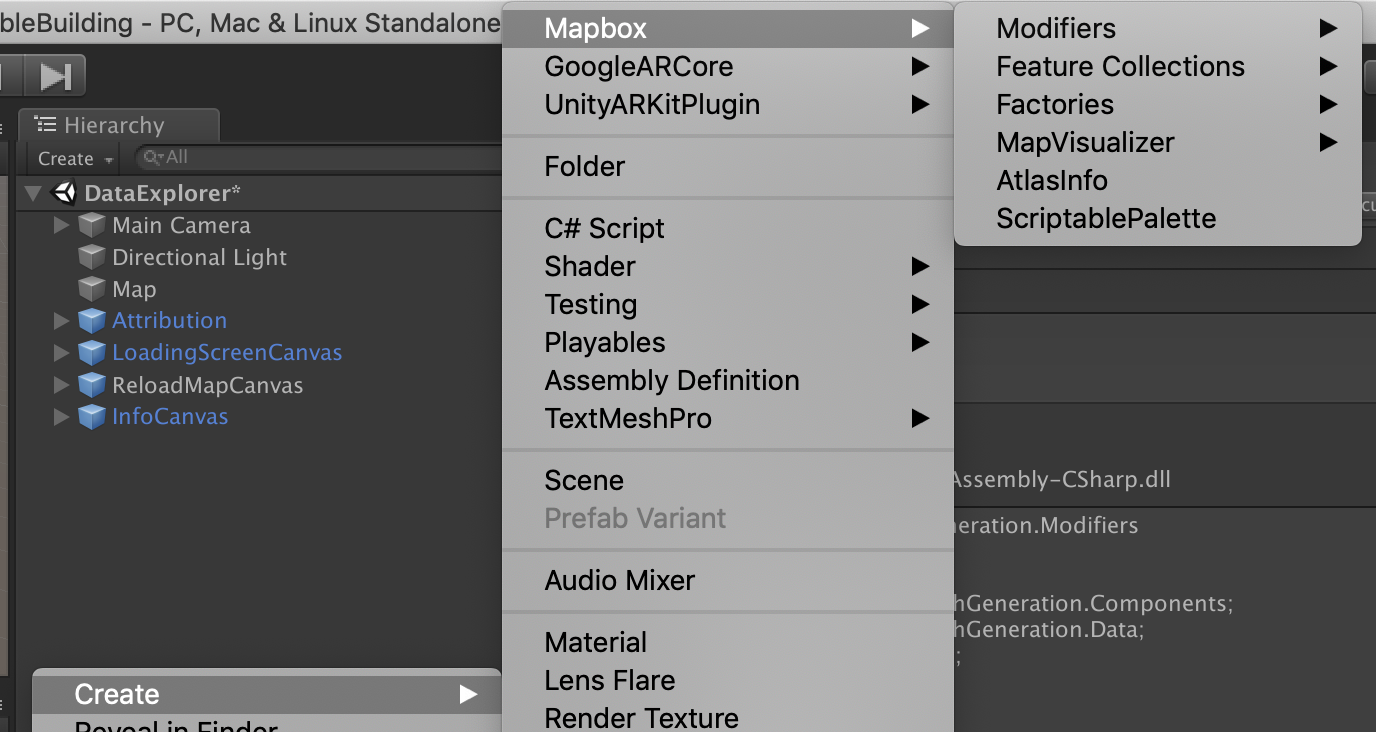Choose AtlasInfo from the Mapbox submenu
Viewport: 1376px width, 732px height.
[x=1051, y=180]
